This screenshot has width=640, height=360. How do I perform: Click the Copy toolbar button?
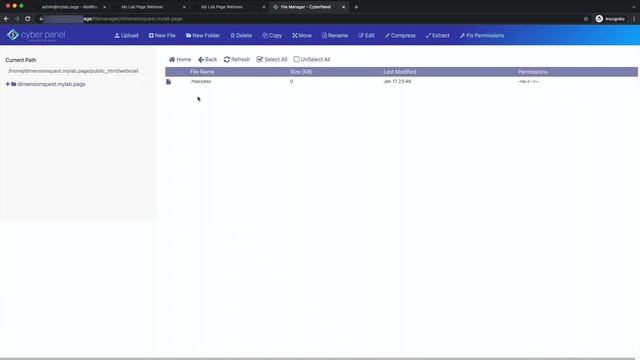(272, 36)
